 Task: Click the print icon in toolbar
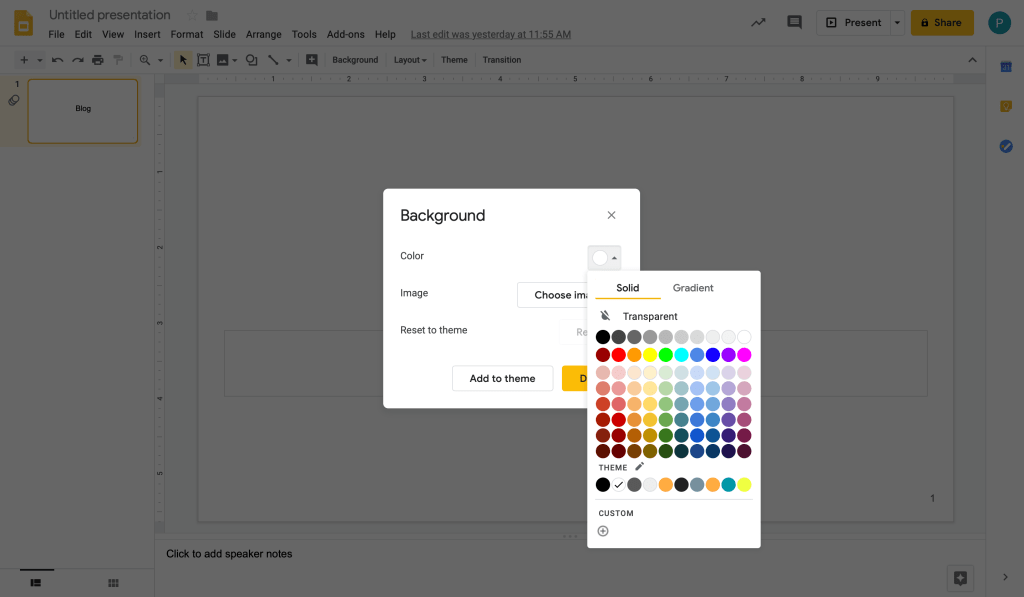click(97, 60)
